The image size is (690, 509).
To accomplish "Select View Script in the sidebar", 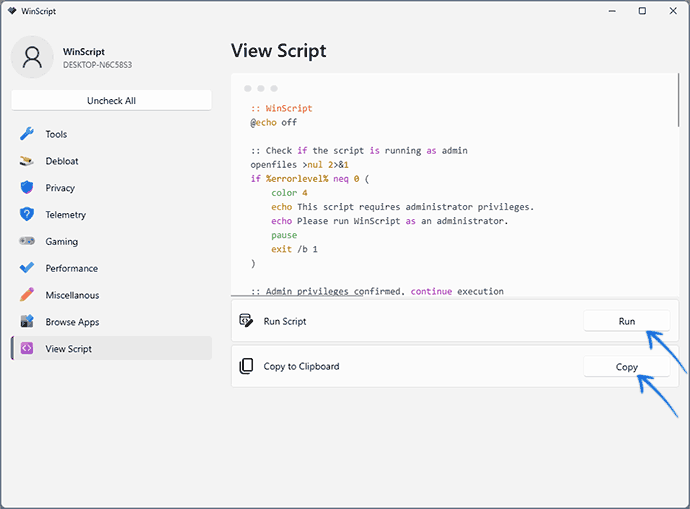I will 111,348.
